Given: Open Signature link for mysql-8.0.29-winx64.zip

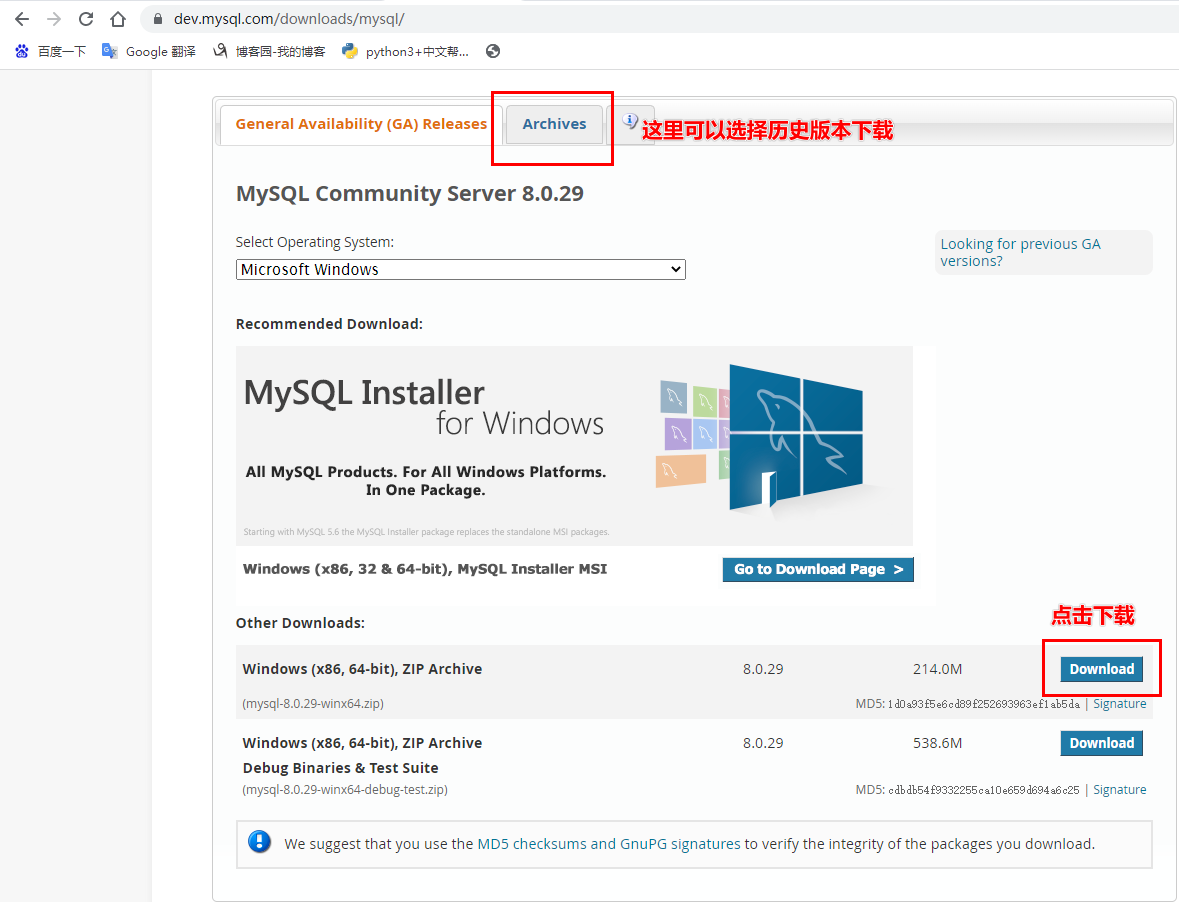Looking at the screenshot, I should click(x=1120, y=704).
